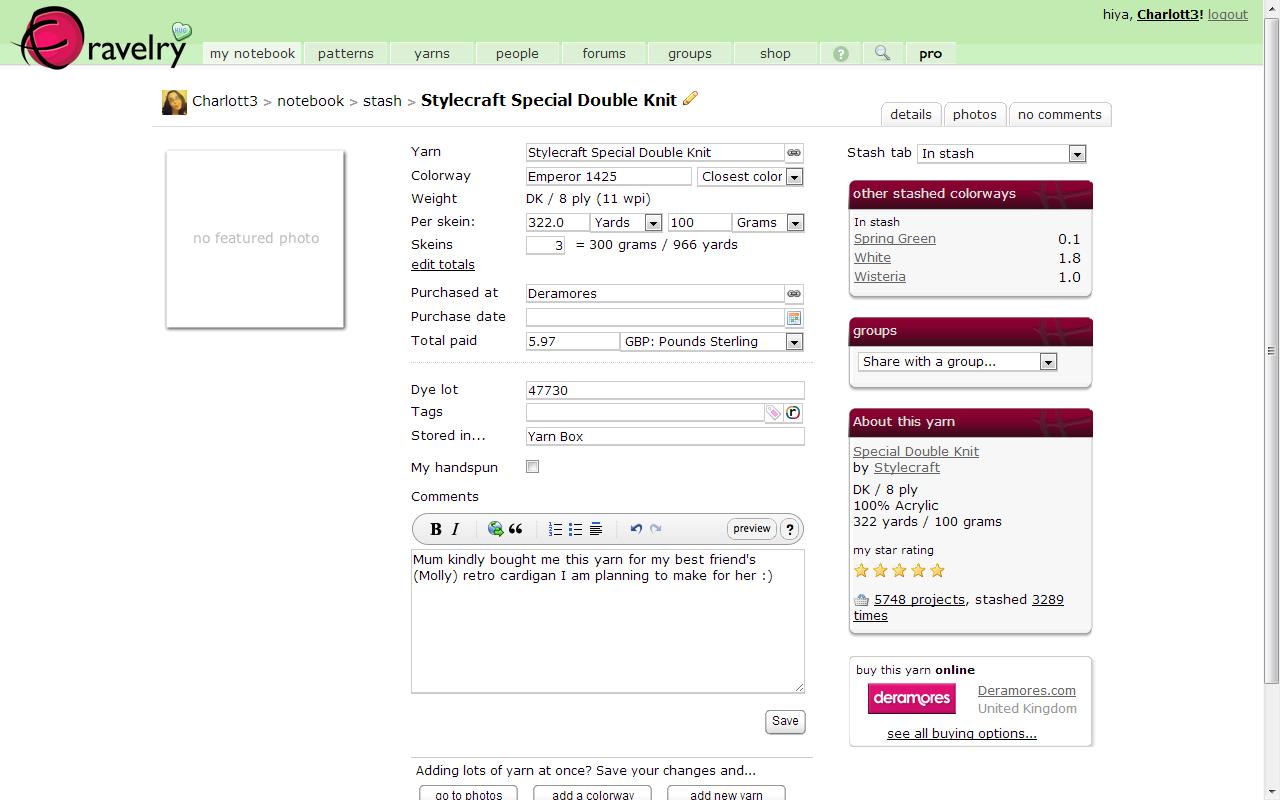
Task: Insert a hyperlink using the globe icon
Action: coord(495,529)
